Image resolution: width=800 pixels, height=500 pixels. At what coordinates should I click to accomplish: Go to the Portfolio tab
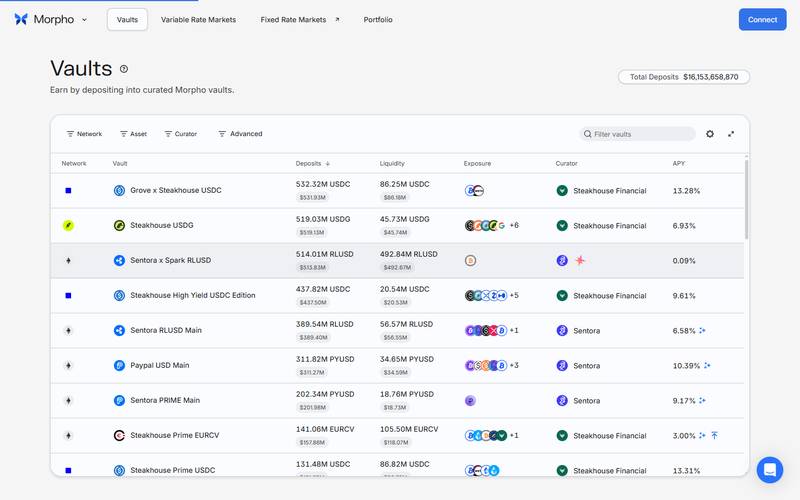click(378, 19)
